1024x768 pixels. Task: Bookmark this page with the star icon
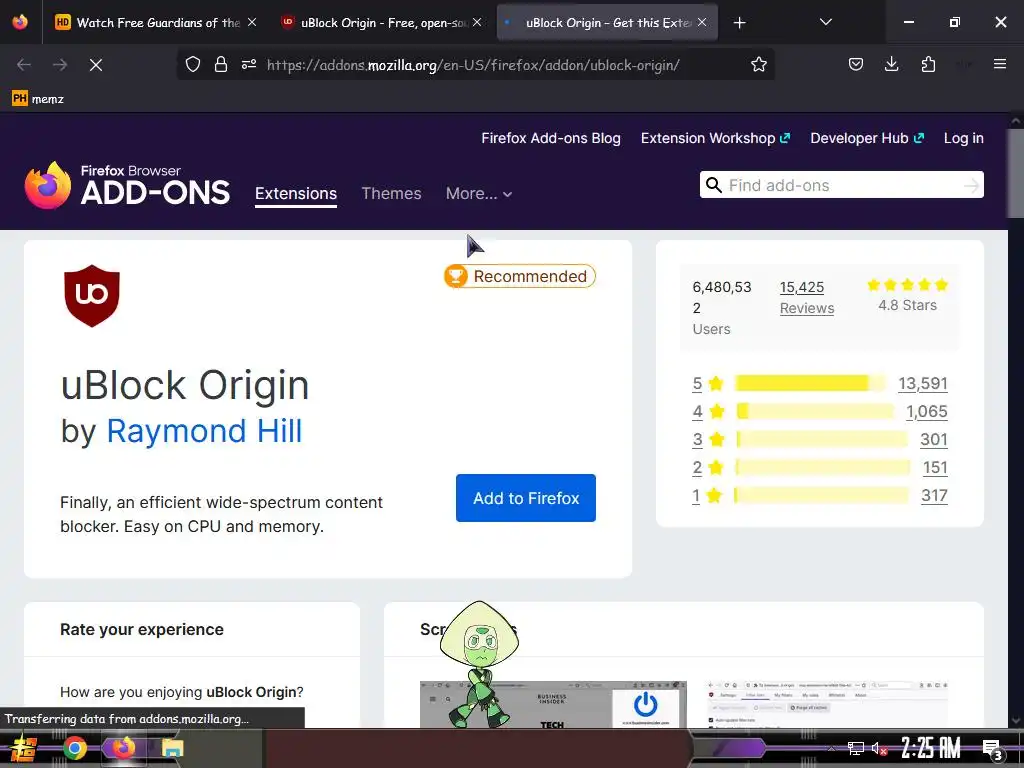pos(758,65)
